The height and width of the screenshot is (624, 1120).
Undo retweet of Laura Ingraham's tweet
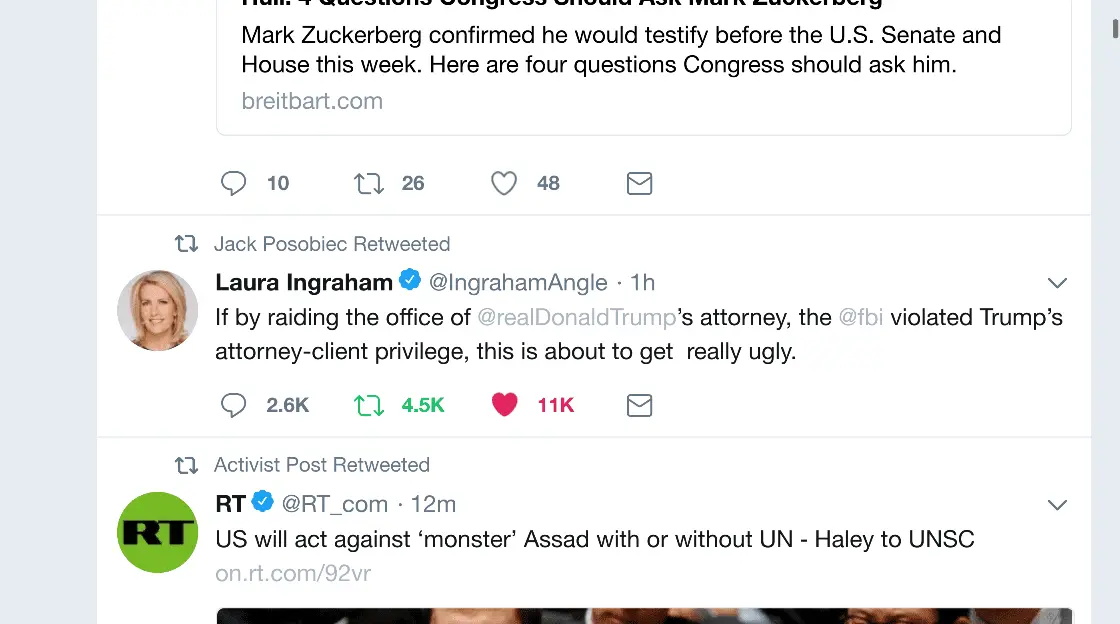370,405
